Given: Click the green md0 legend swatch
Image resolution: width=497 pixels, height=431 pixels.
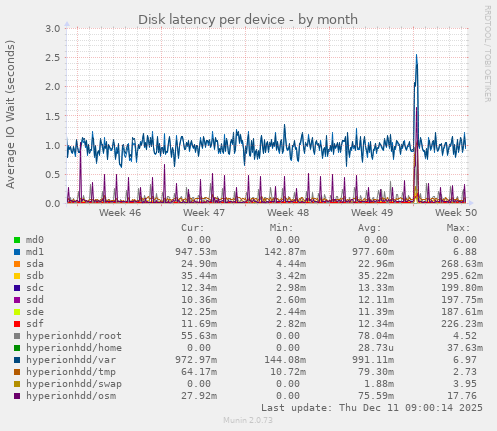Looking at the screenshot, I should pos(17,240).
